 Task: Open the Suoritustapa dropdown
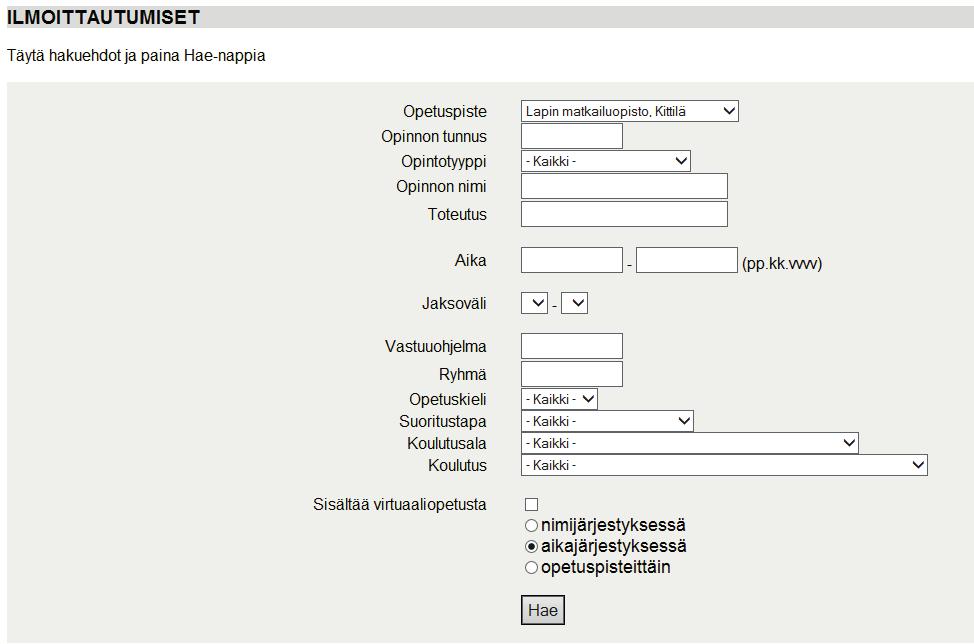(607, 421)
